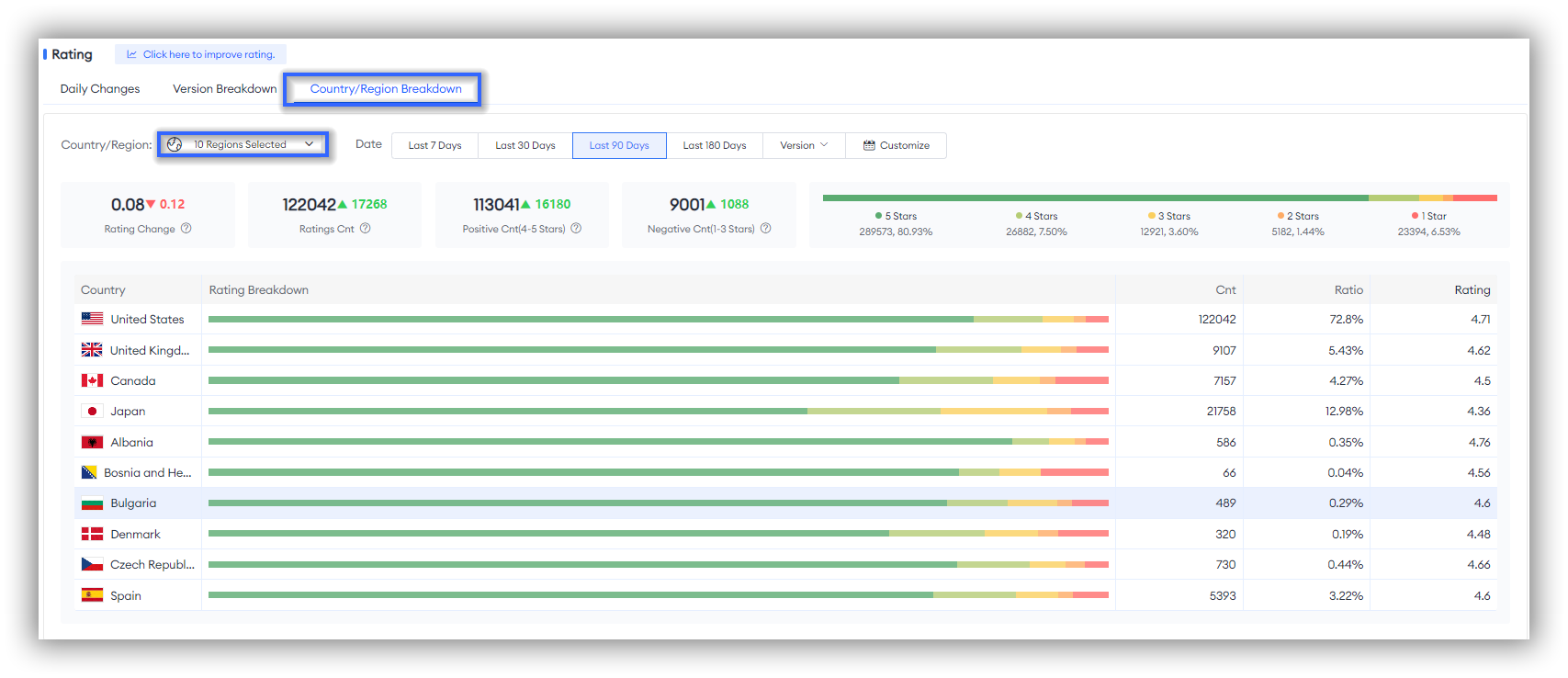Click the Japan rating breakdown bar
Viewport: 1568px width, 678px height.
659,412
